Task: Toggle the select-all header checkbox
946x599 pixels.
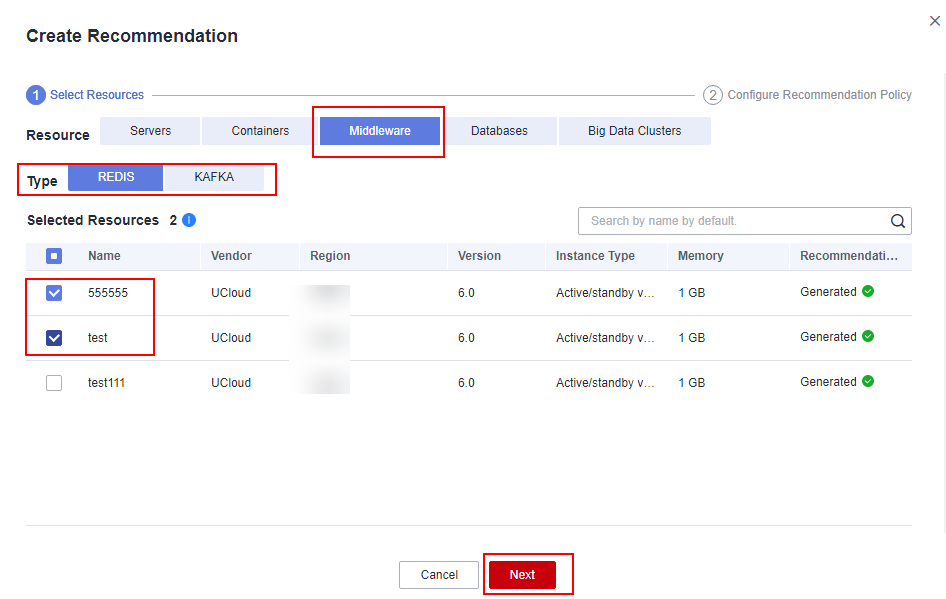Action: click(x=54, y=256)
